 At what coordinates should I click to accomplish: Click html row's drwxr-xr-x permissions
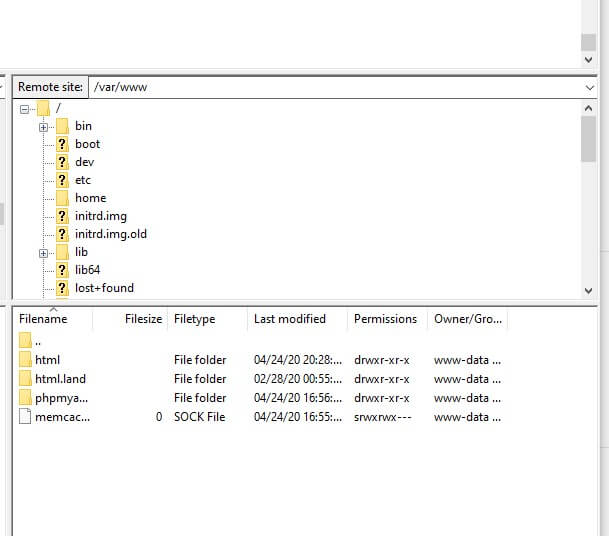[382, 360]
